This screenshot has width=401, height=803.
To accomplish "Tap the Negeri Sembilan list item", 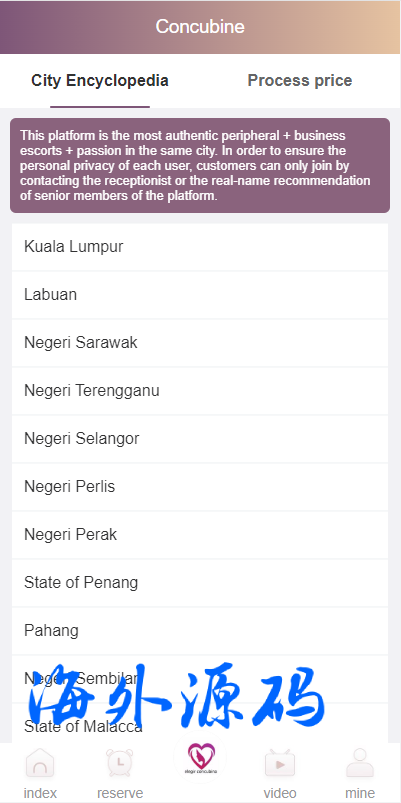I will (x=200, y=679).
